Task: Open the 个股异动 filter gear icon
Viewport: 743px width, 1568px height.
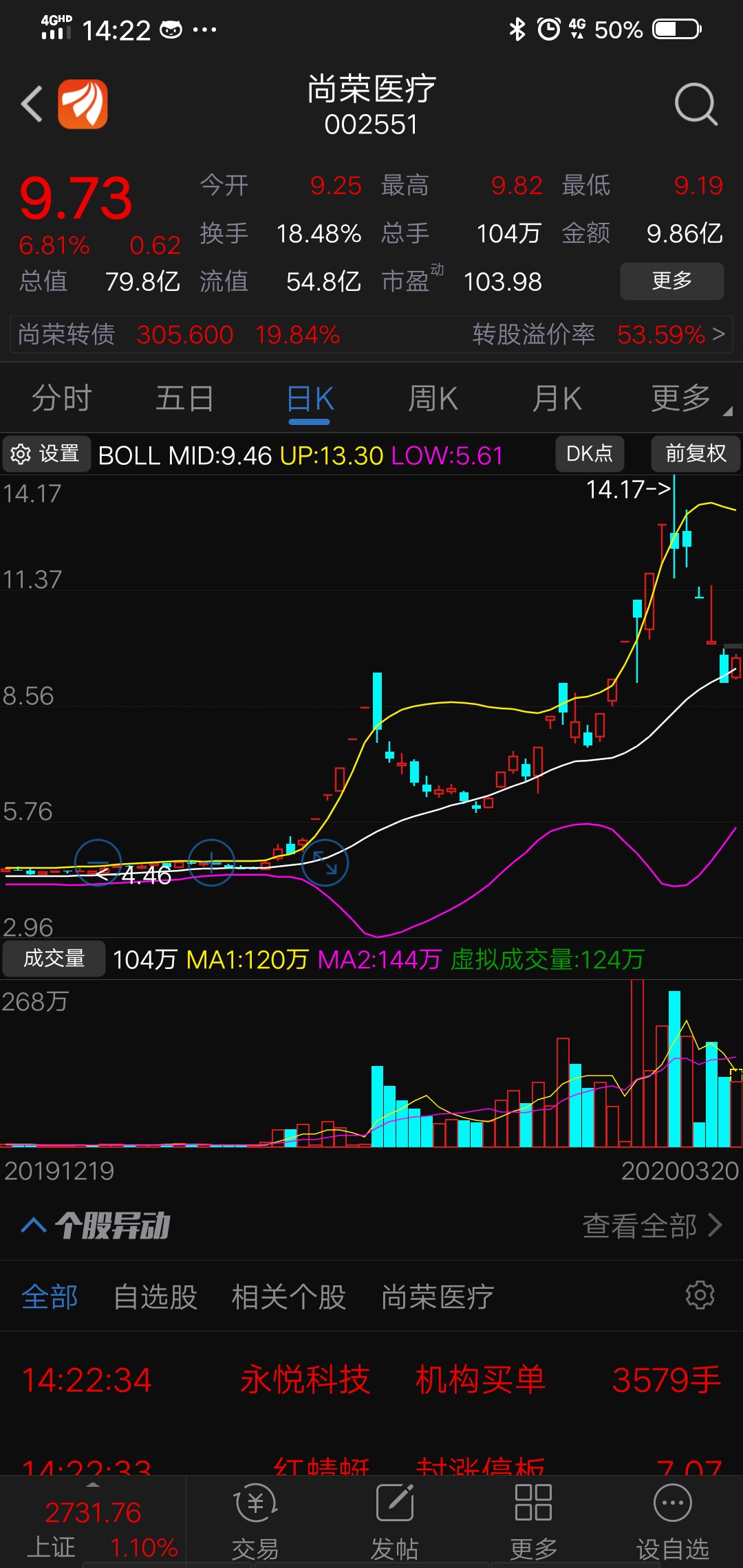Action: (700, 1295)
